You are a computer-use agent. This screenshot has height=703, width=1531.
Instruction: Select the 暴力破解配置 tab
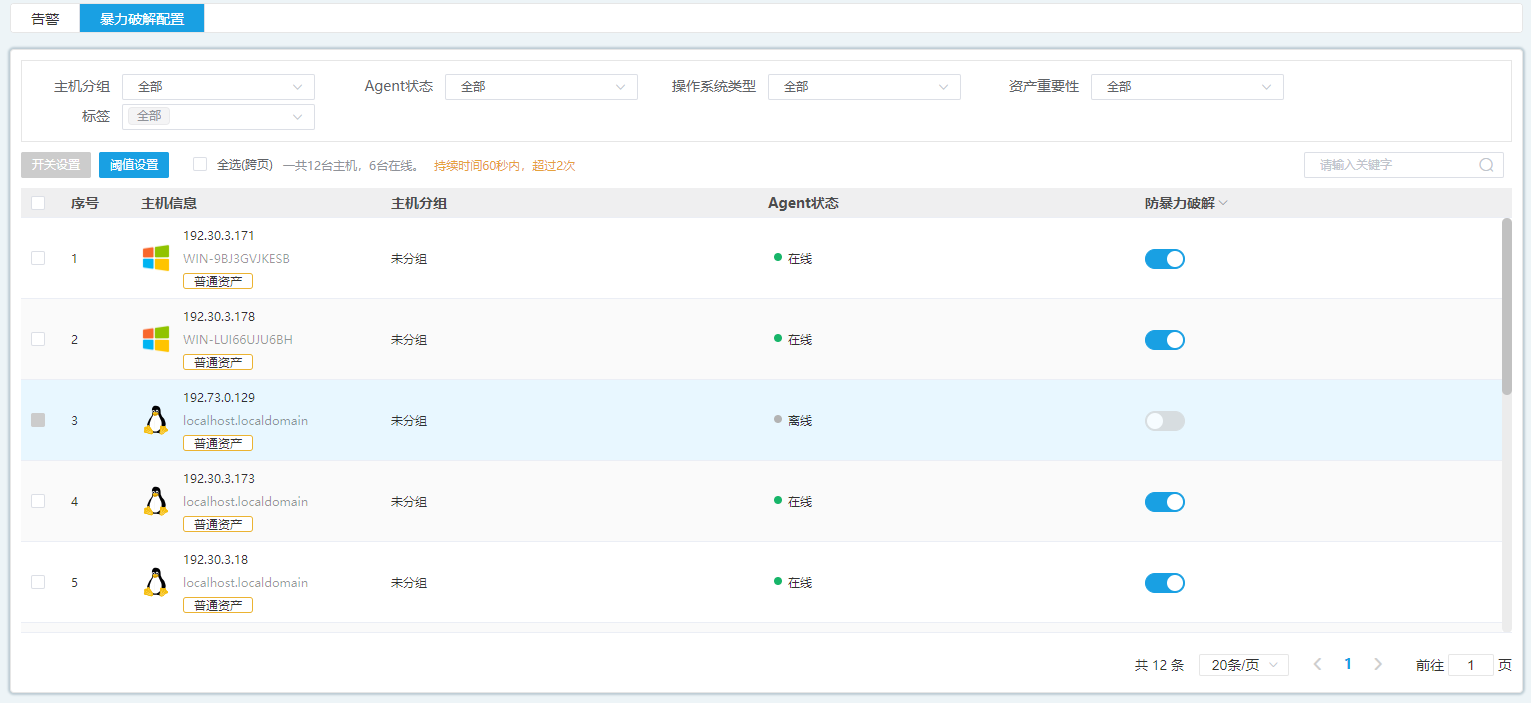pos(142,19)
